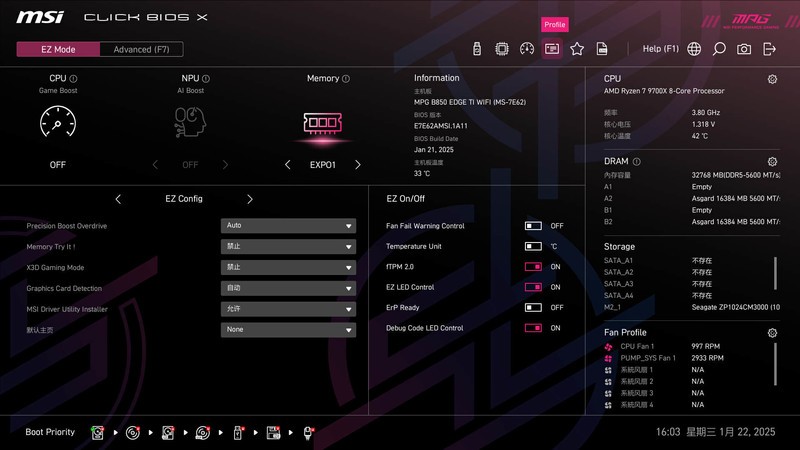Open Favorites with the star icon
800x450 pixels.
[577, 49]
